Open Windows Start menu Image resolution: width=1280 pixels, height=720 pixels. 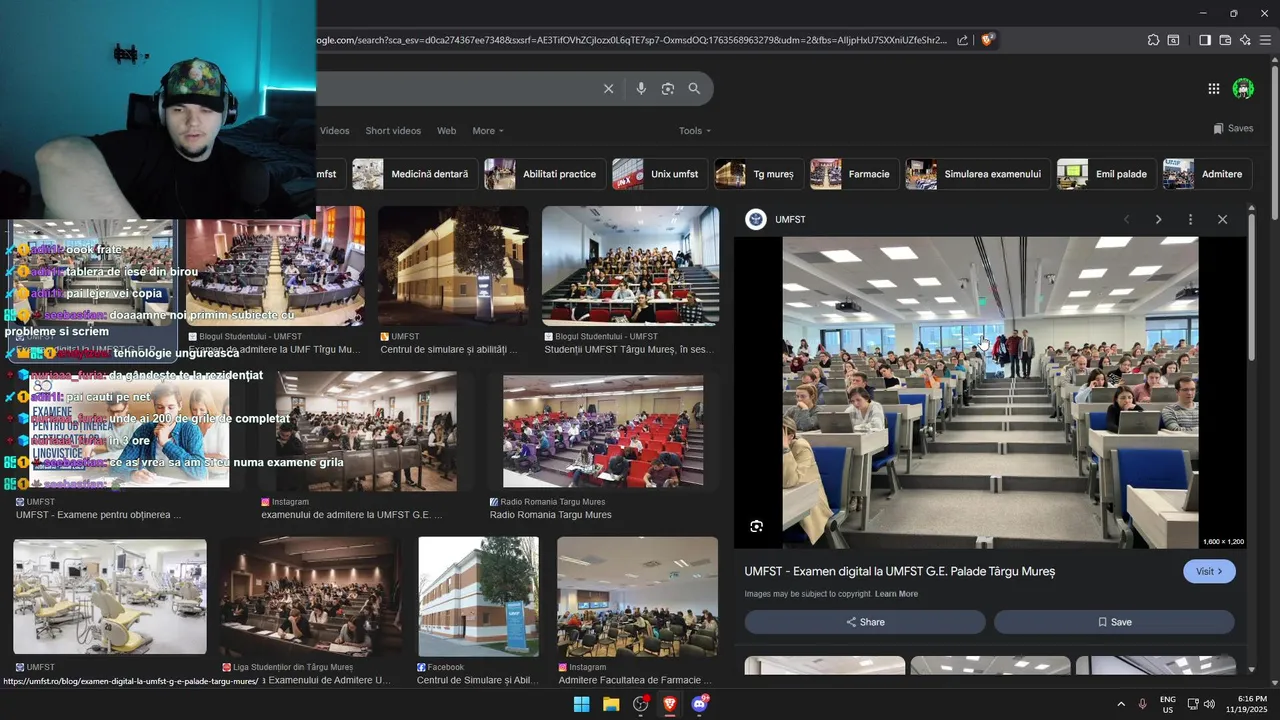581,704
